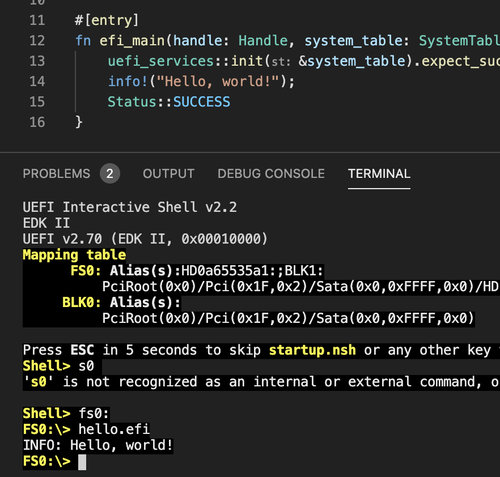Click 'UEFI Interactive Shell v2.2' terminal line

click(x=130, y=207)
